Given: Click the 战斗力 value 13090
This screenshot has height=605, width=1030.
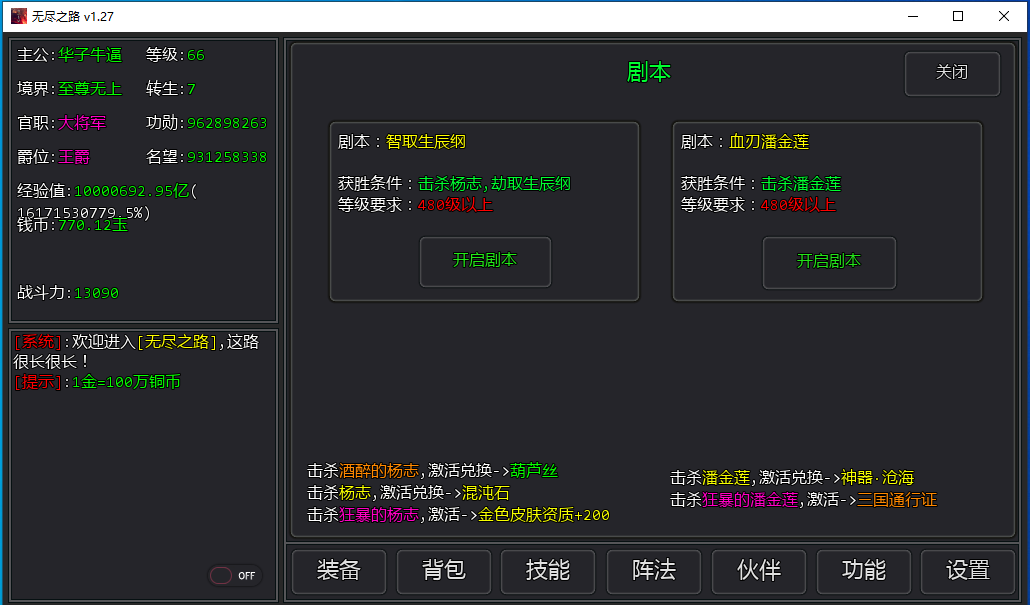Looking at the screenshot, I should [96, 293].
